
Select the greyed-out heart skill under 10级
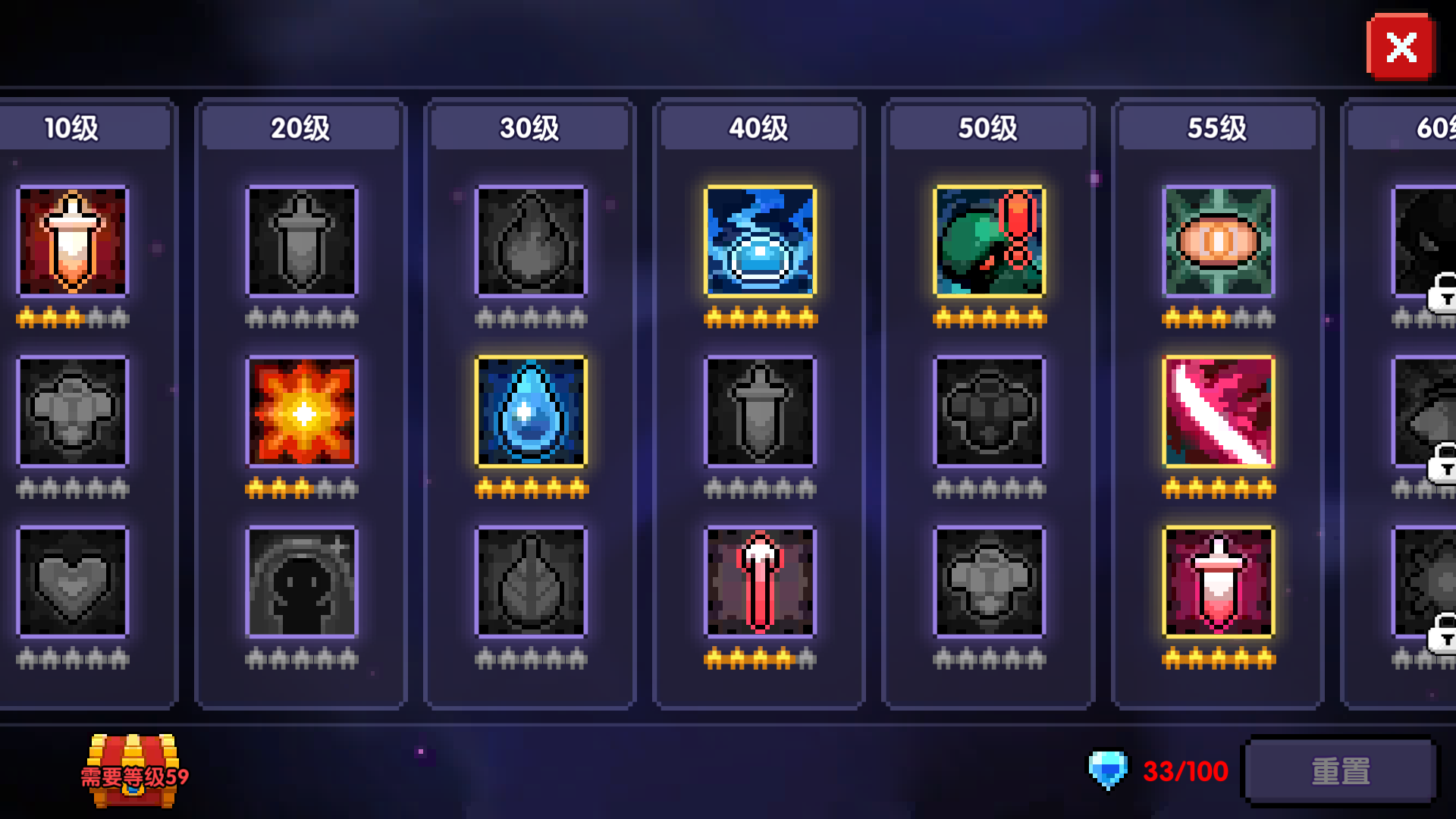[x=73, y=582]
